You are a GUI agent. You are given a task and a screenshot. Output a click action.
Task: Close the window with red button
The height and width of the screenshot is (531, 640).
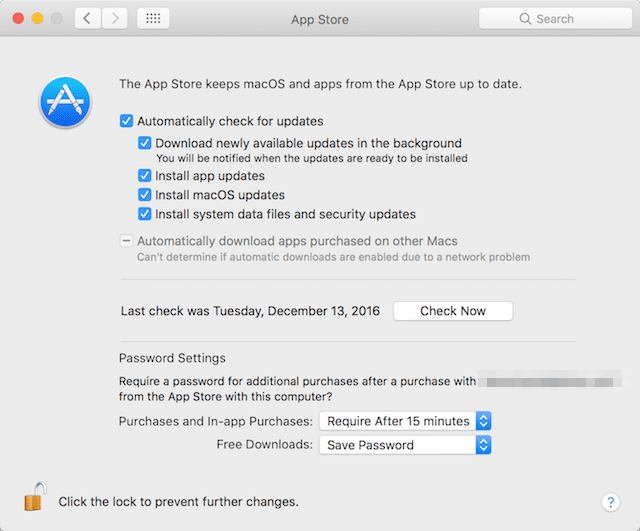click(x=18, y=19)
